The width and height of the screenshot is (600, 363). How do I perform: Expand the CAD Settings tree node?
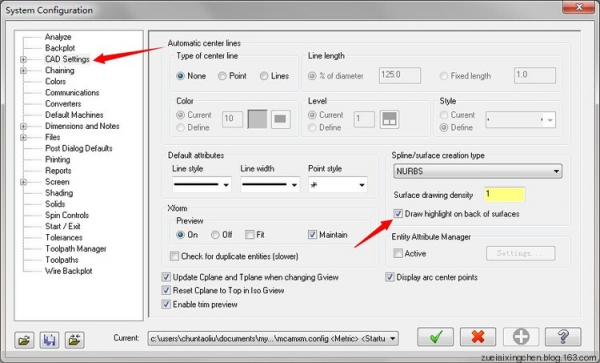[x=23, y=60]
